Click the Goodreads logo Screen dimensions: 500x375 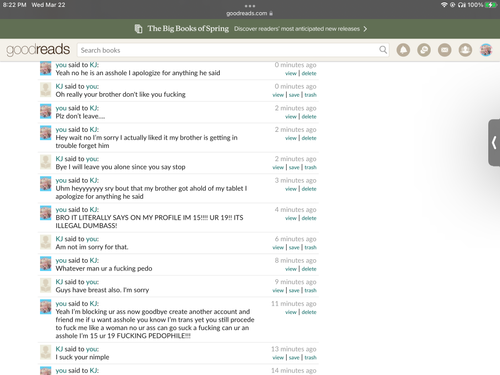pos(38,50)
